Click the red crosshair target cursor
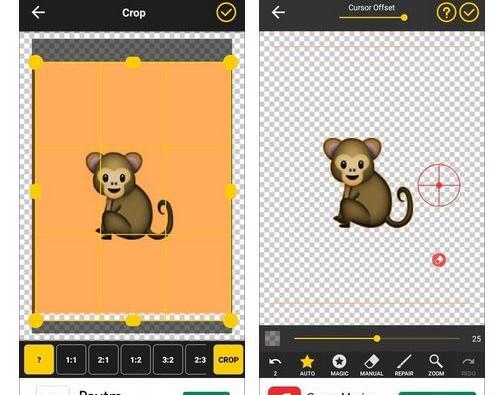503x395 pixels. (x=439, y=185)
